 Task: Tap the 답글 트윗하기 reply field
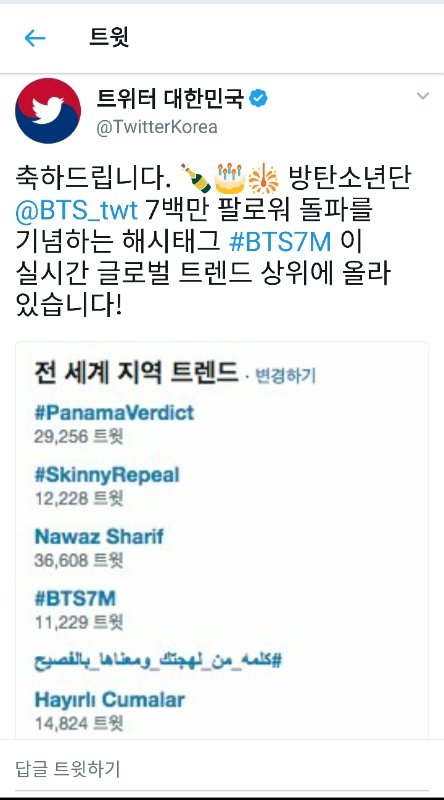click(x=222, y=768)
